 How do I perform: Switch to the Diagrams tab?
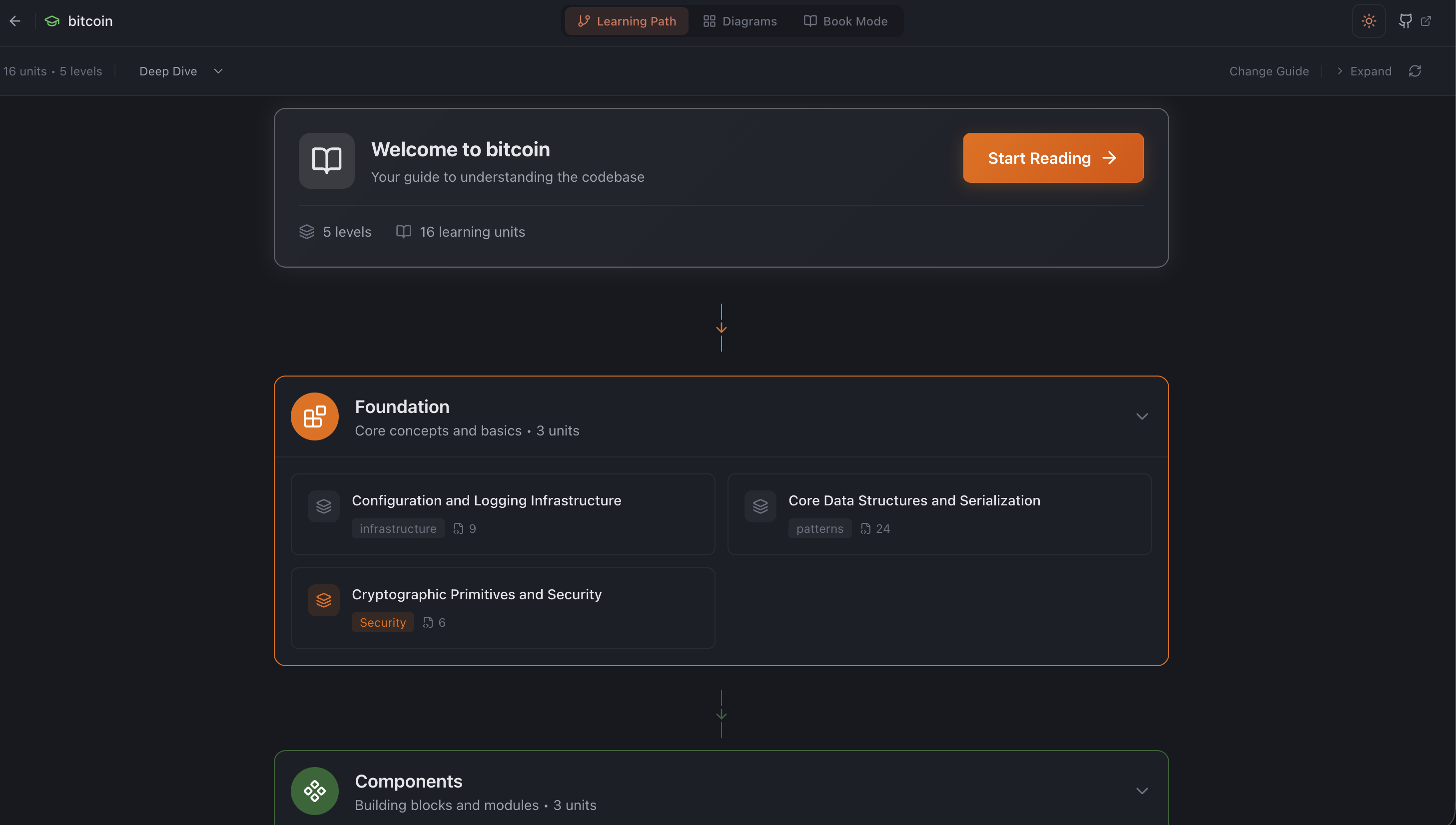pyautogui.click(x=739, y=21)
